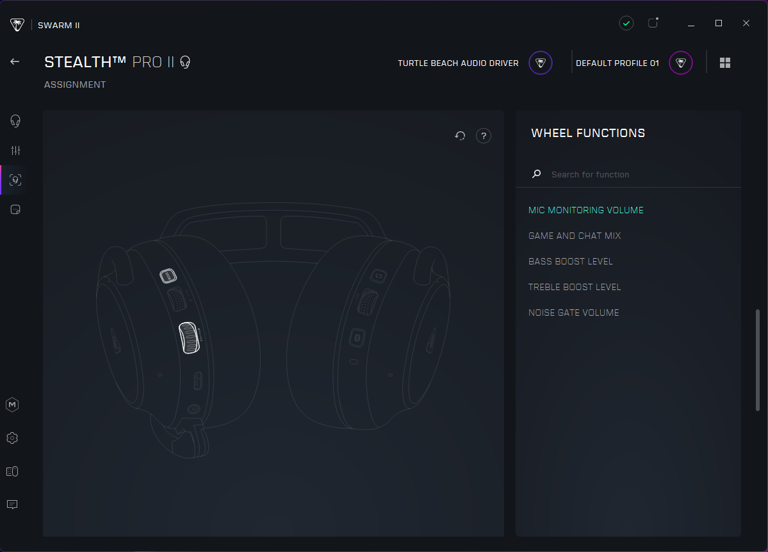Open the settings gear icon
768x552 pixels.
tap(12, 438)
